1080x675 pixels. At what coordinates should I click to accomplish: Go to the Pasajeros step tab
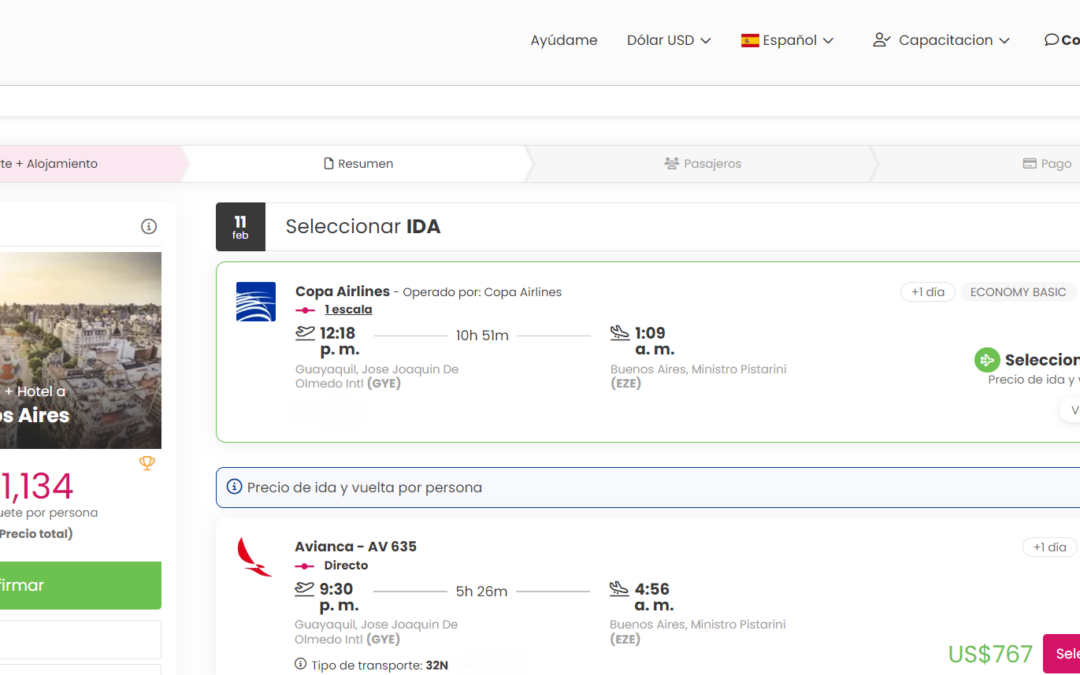(703, 163)
